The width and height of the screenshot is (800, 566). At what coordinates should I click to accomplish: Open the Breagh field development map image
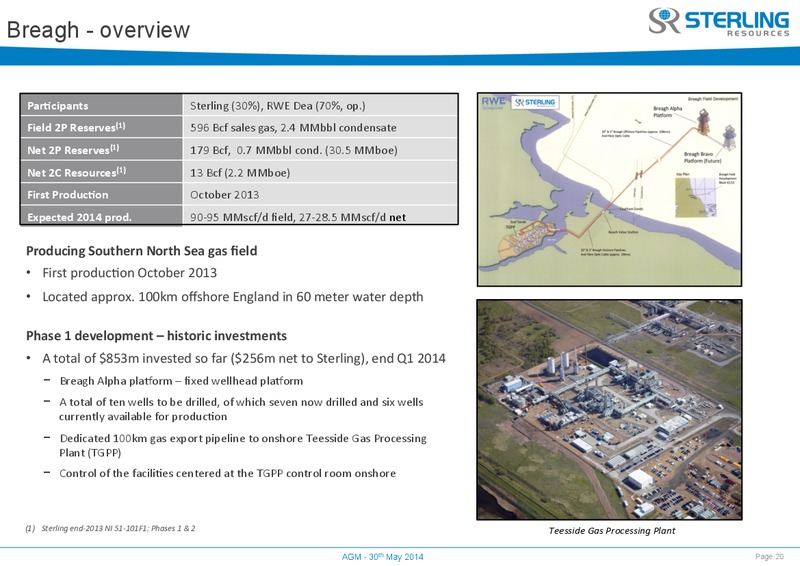[x=609, y=189]
